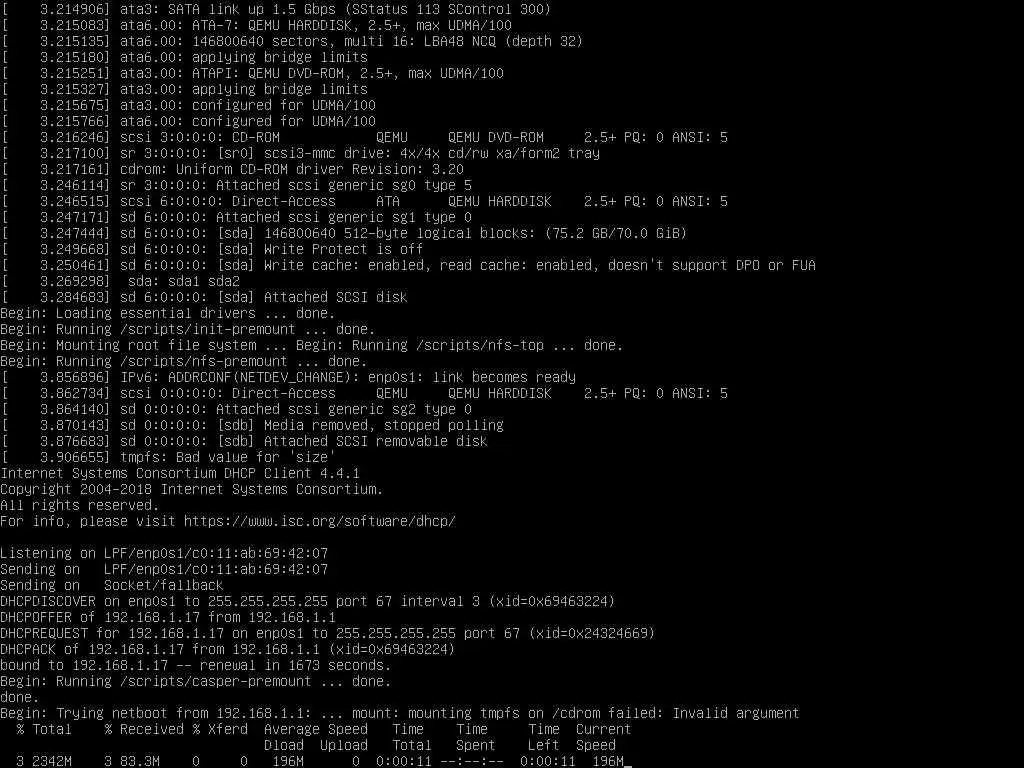This screenshot has height=768, width=1024.
Task: Click the 83.3M received value
Action: tap(140, 761)
